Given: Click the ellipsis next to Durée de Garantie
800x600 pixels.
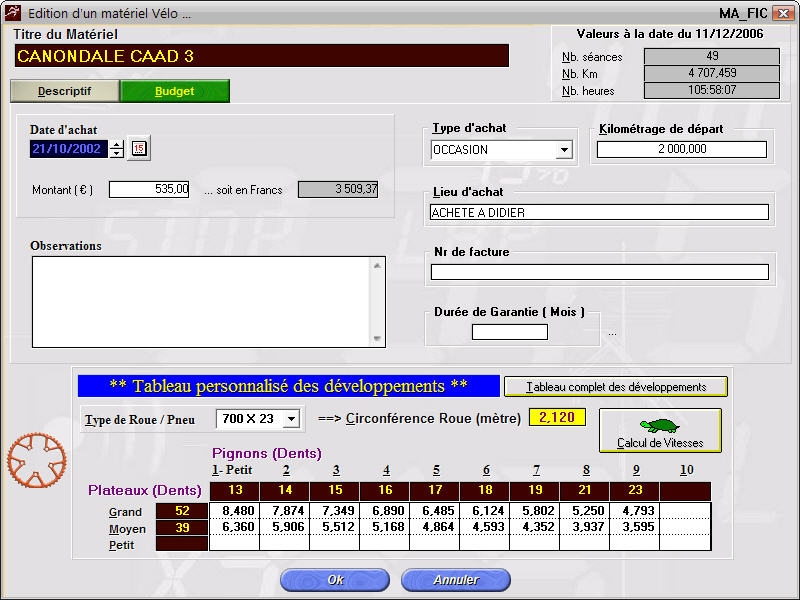Looking at the screenshot, I should (x=612, y=334).
